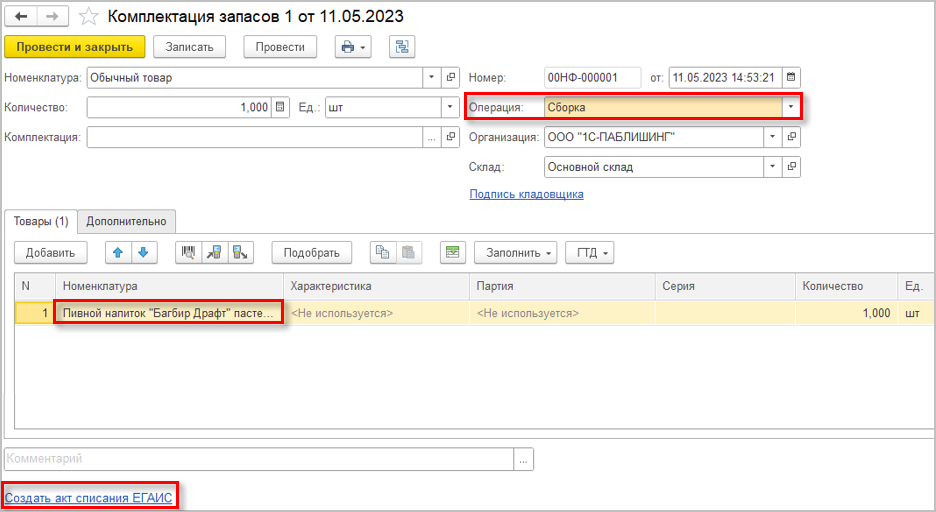Screen dimensions: 936x512
Task: Switch to the Дополнительно tab
Action: click(127, 221)
